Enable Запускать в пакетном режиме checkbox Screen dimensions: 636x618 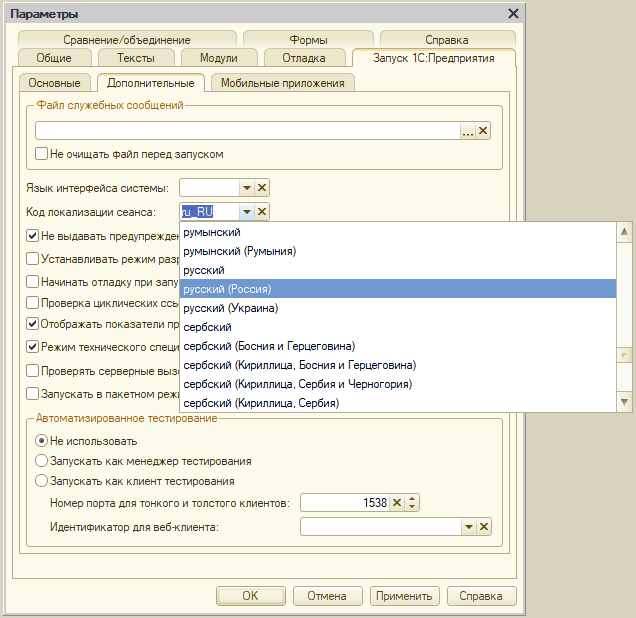[x=32, y=394]
